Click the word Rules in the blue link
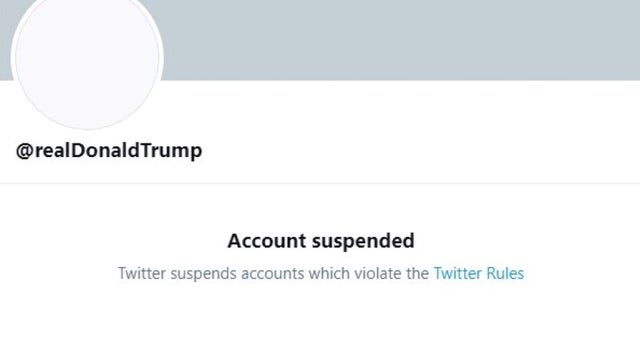The height and width of the screenshot is (360, 640). pyautogui.click(x=505, y=273)
